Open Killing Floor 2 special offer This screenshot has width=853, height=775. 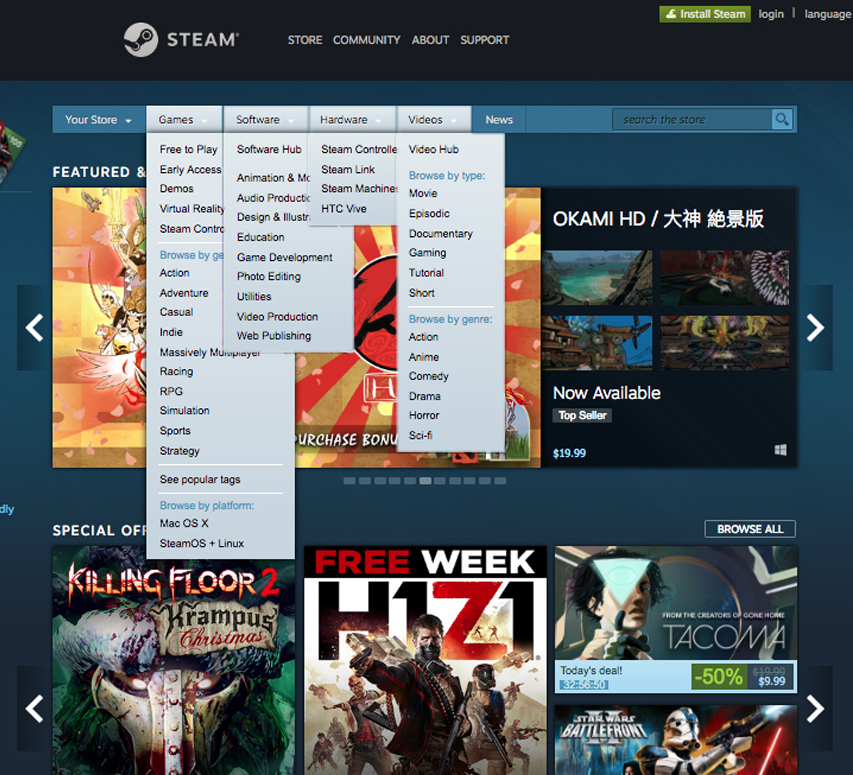pos(174,660)
